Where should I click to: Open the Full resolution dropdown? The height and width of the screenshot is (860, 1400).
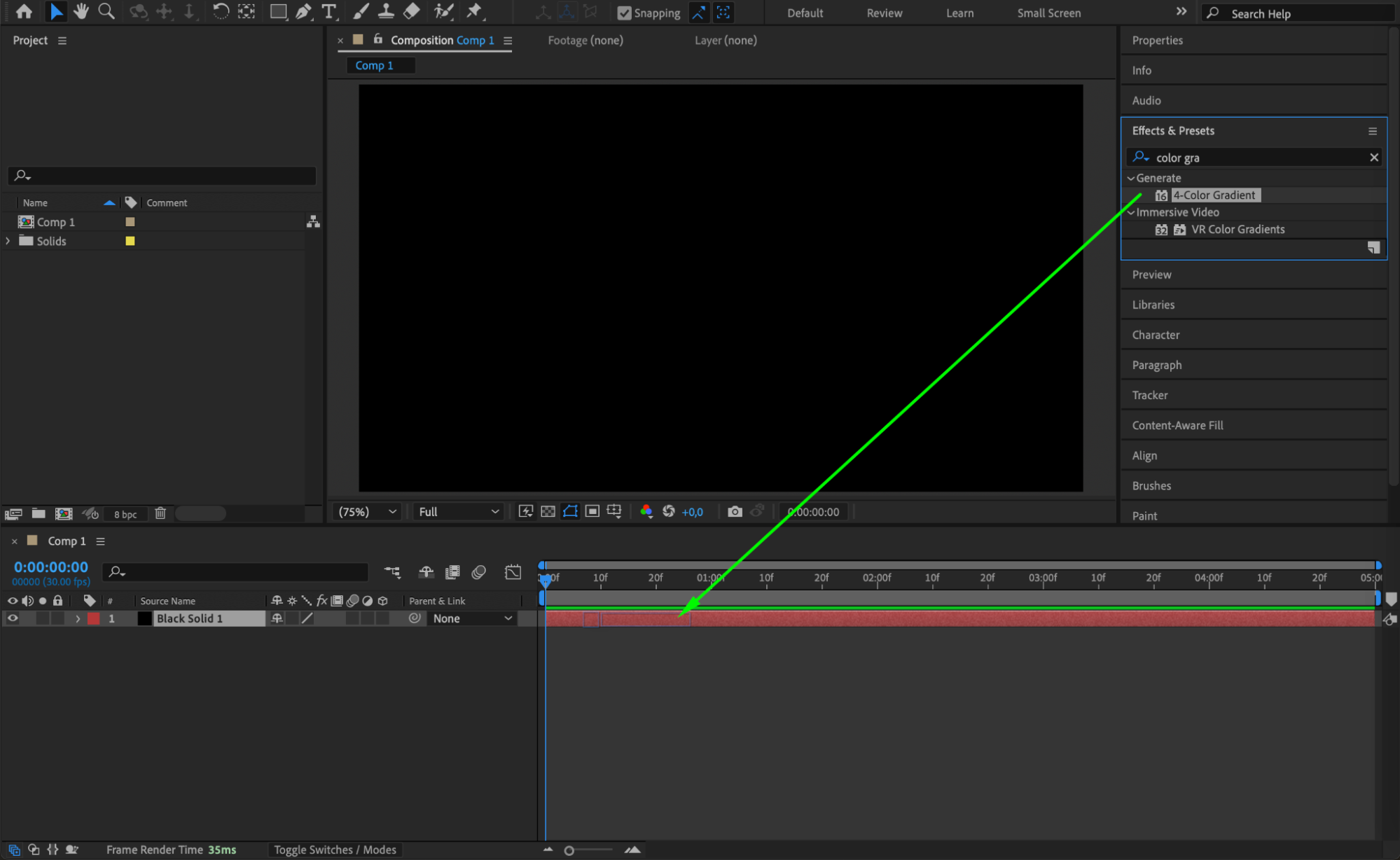458,511
